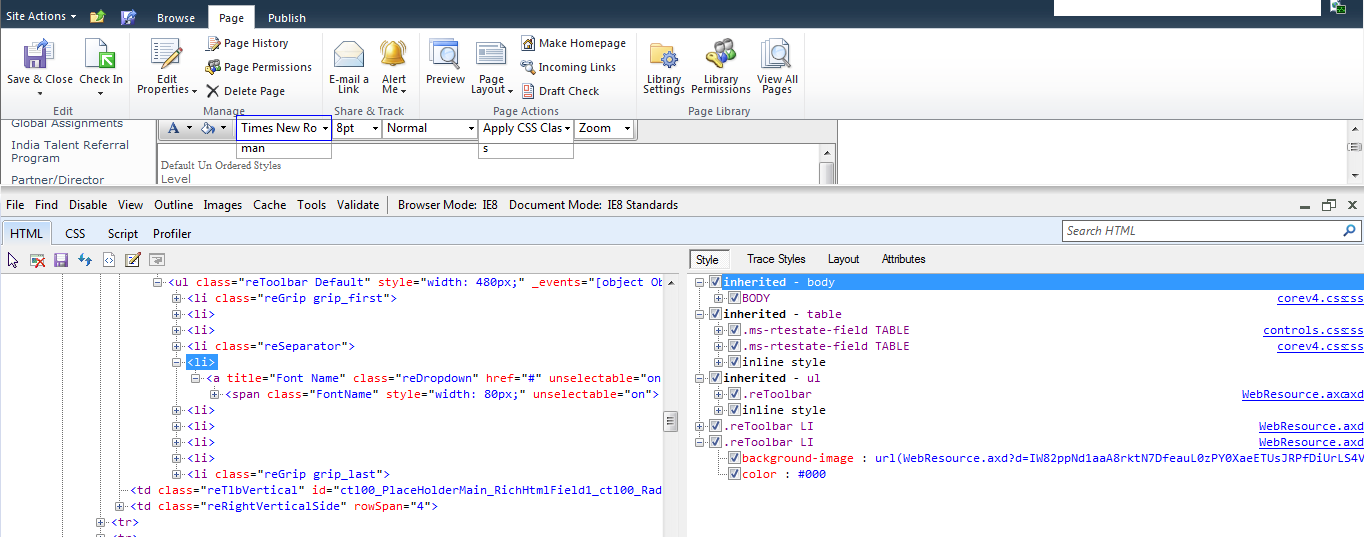Open Edit Properties in the ribbon
This screenshot has height=537, width=1364.
[x=166, y=54]
